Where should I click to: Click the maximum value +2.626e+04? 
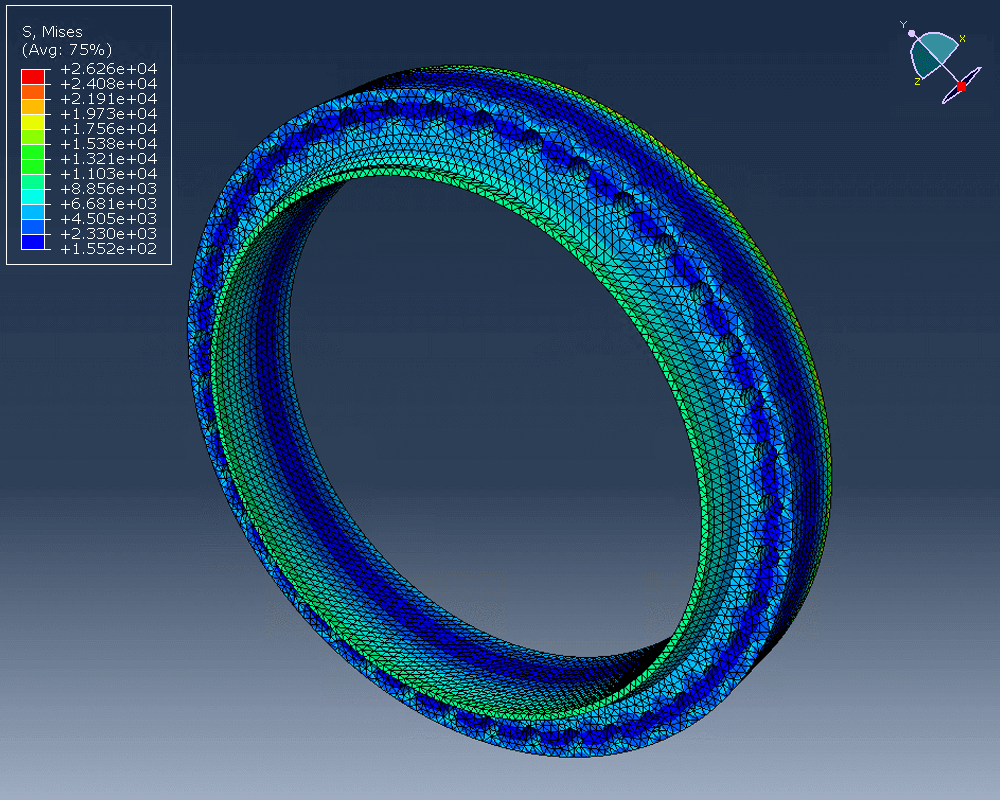pyautogui.click(x=108, y=68)
